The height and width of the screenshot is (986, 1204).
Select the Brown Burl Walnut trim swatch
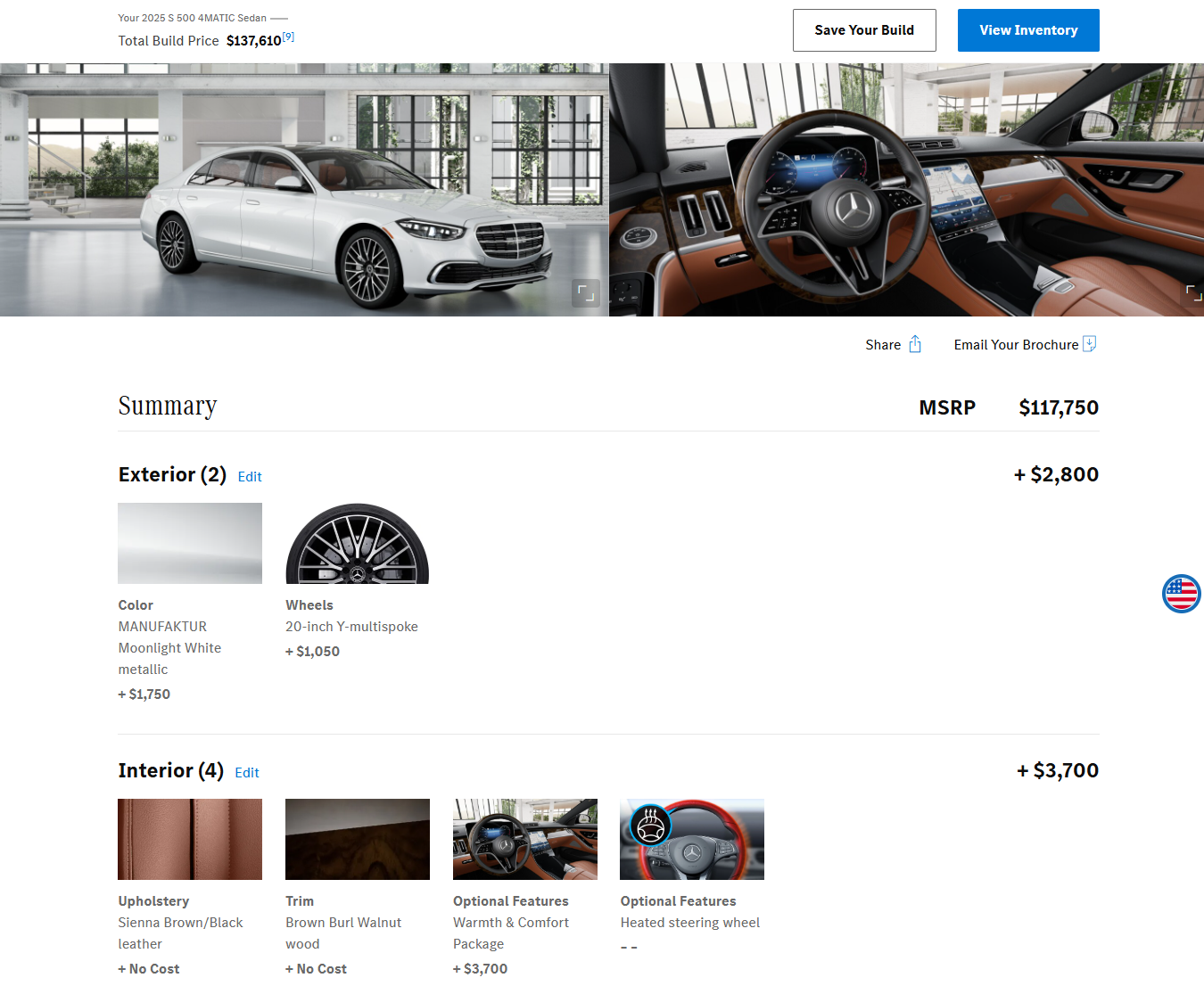click(357, 839)
